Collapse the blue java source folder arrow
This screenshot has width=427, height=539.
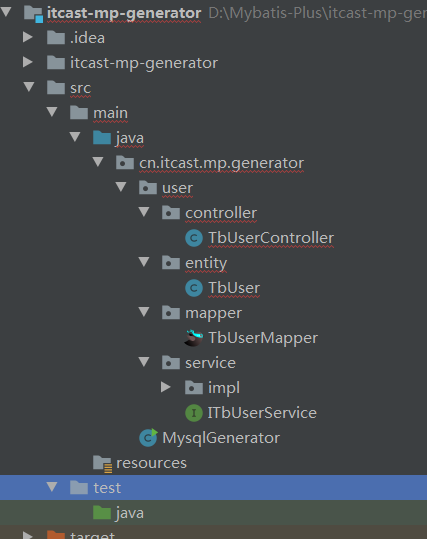click(x=75, y=137)
